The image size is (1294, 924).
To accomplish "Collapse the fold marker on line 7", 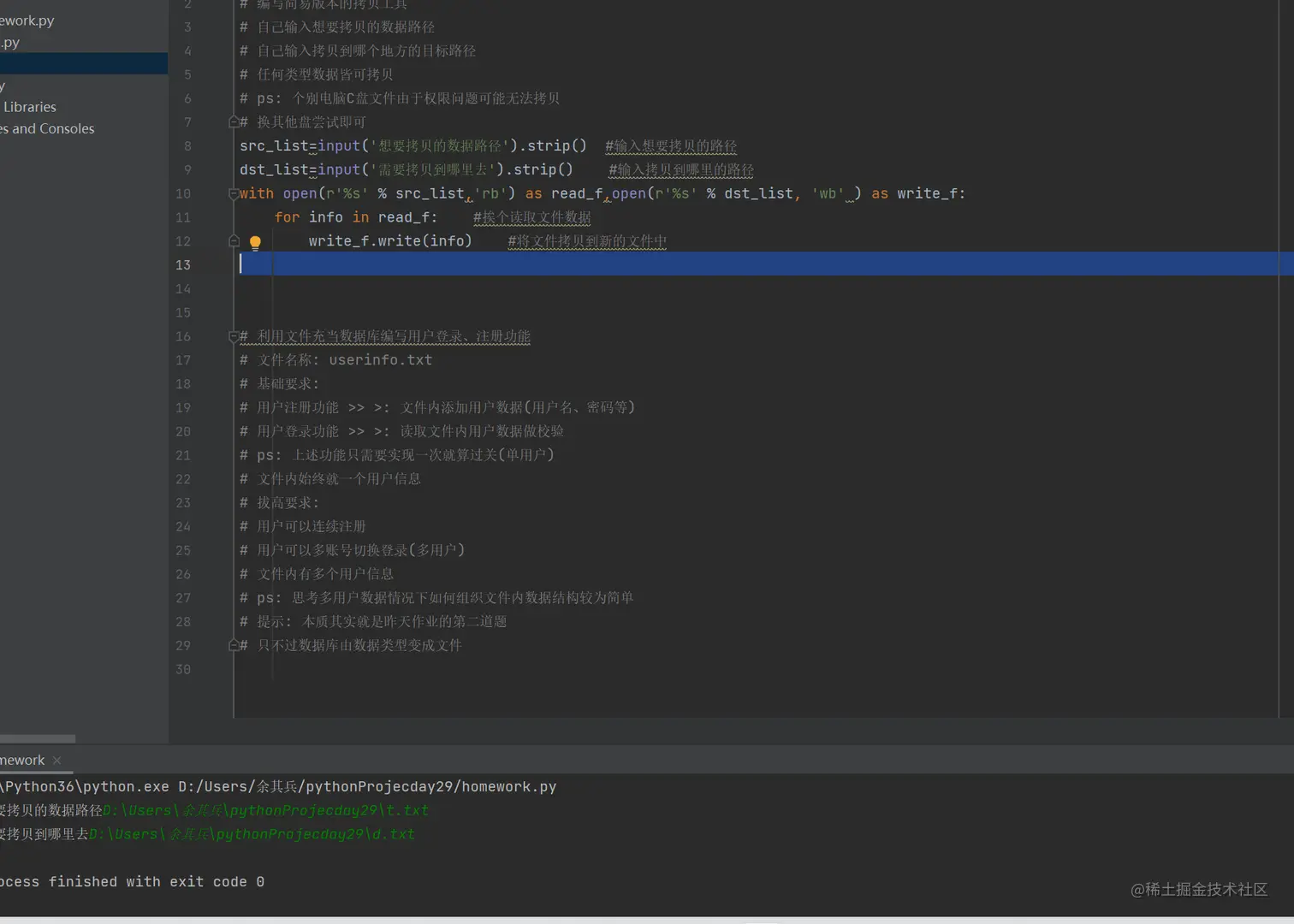I will [234, 122].
